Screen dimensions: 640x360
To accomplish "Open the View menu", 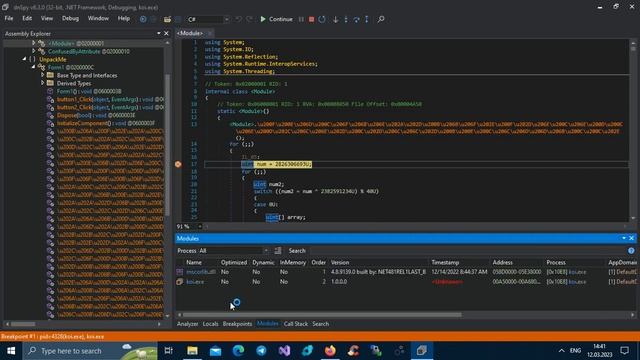I will 47,18.
